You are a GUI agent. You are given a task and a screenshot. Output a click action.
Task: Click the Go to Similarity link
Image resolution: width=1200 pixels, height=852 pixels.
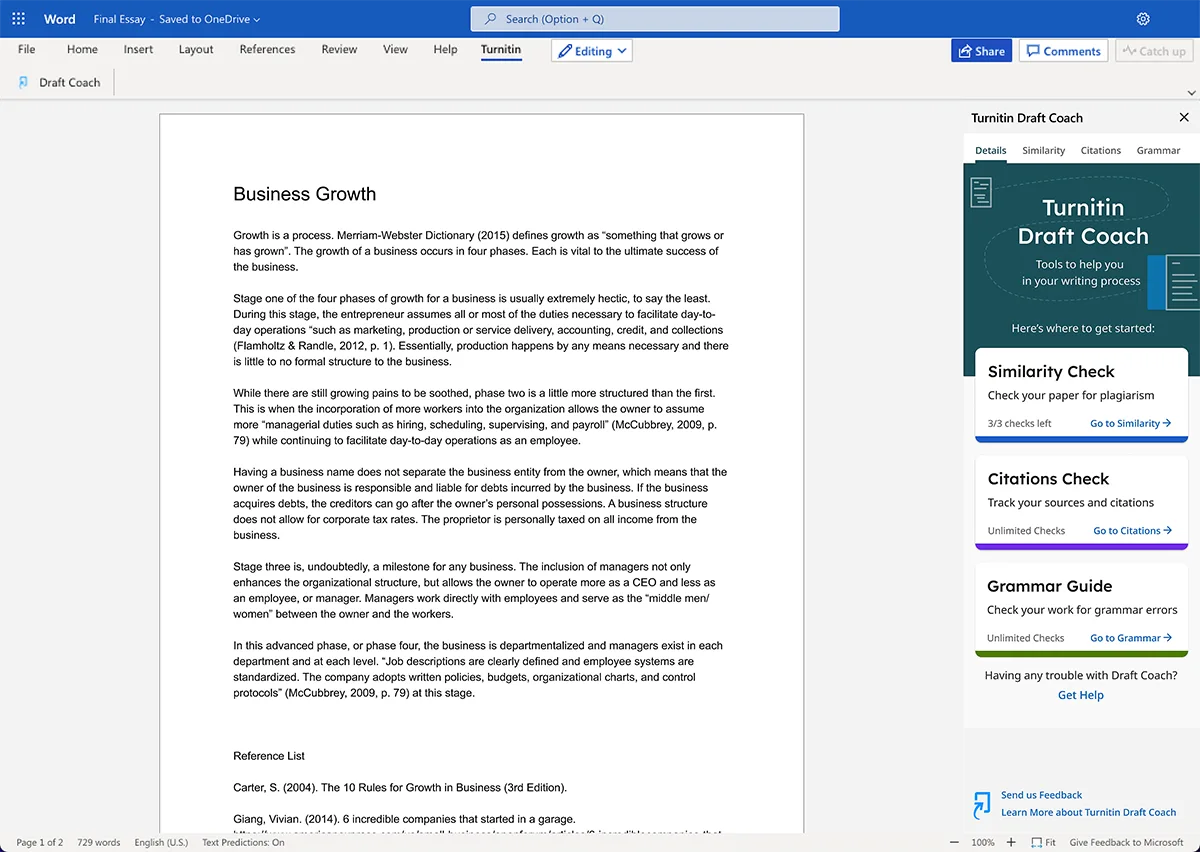pyautogui.click(x=1130, y=423)
